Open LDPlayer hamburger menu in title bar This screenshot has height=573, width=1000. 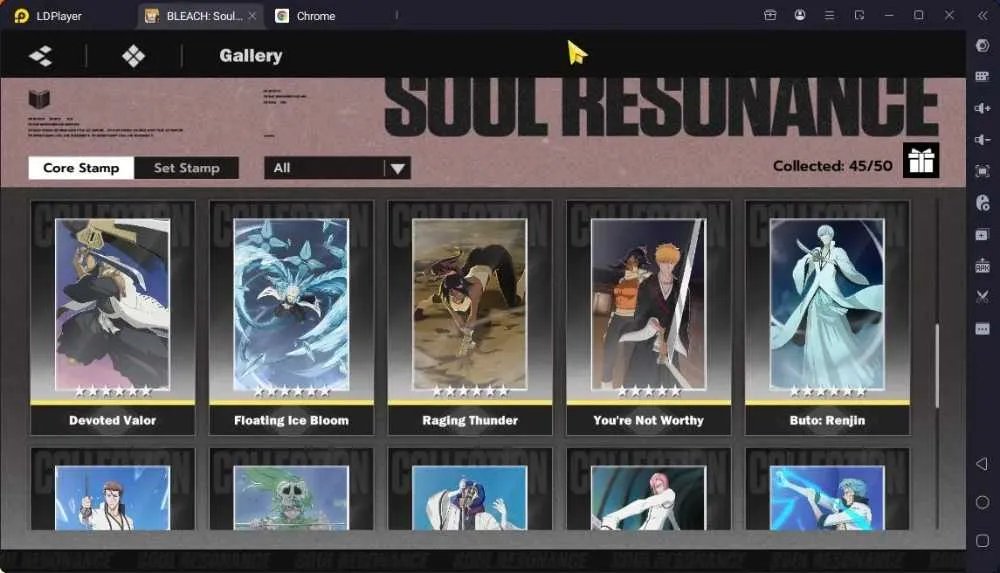point(829,15)
